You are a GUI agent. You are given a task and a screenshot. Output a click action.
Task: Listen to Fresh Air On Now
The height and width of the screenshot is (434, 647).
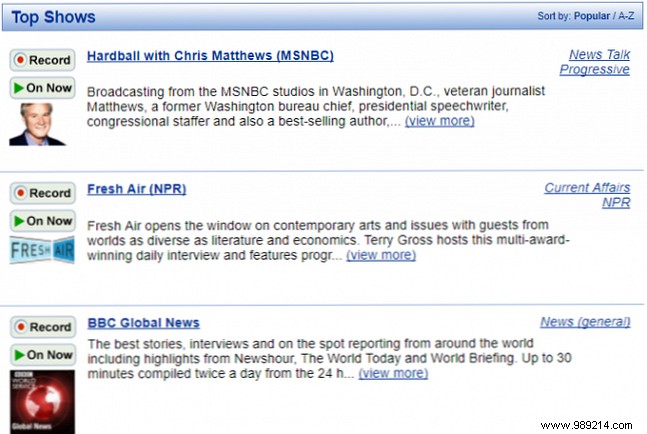tap(42, 221)
